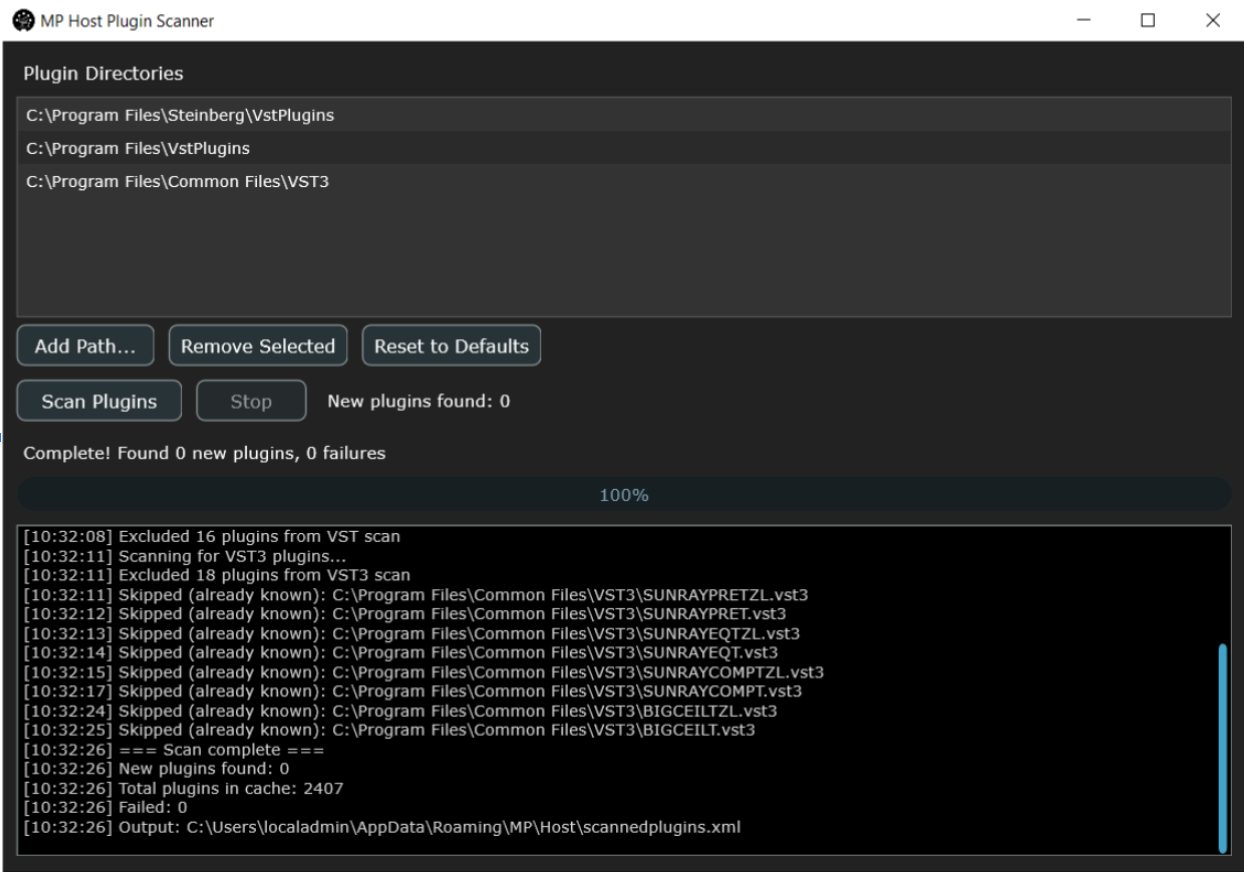Viewport: 1244px width, 872px height.
Task: Start scanning with Scan Plugins button
Action: tap(99, 402)
